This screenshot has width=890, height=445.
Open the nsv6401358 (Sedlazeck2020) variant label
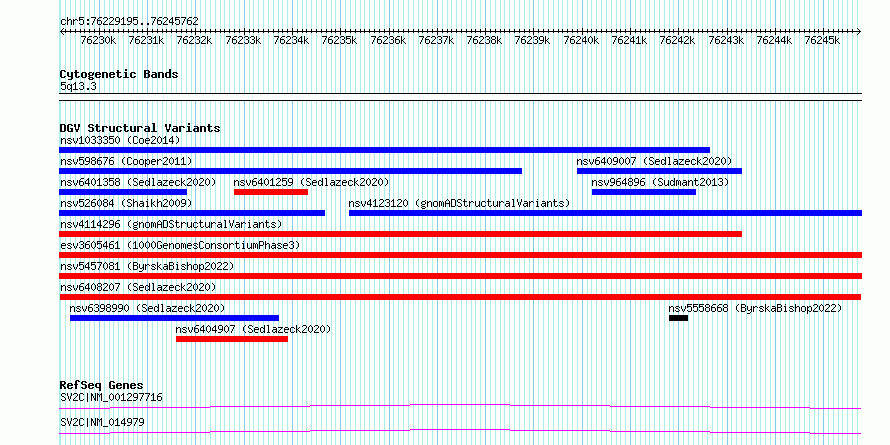(x=138, y=182)
